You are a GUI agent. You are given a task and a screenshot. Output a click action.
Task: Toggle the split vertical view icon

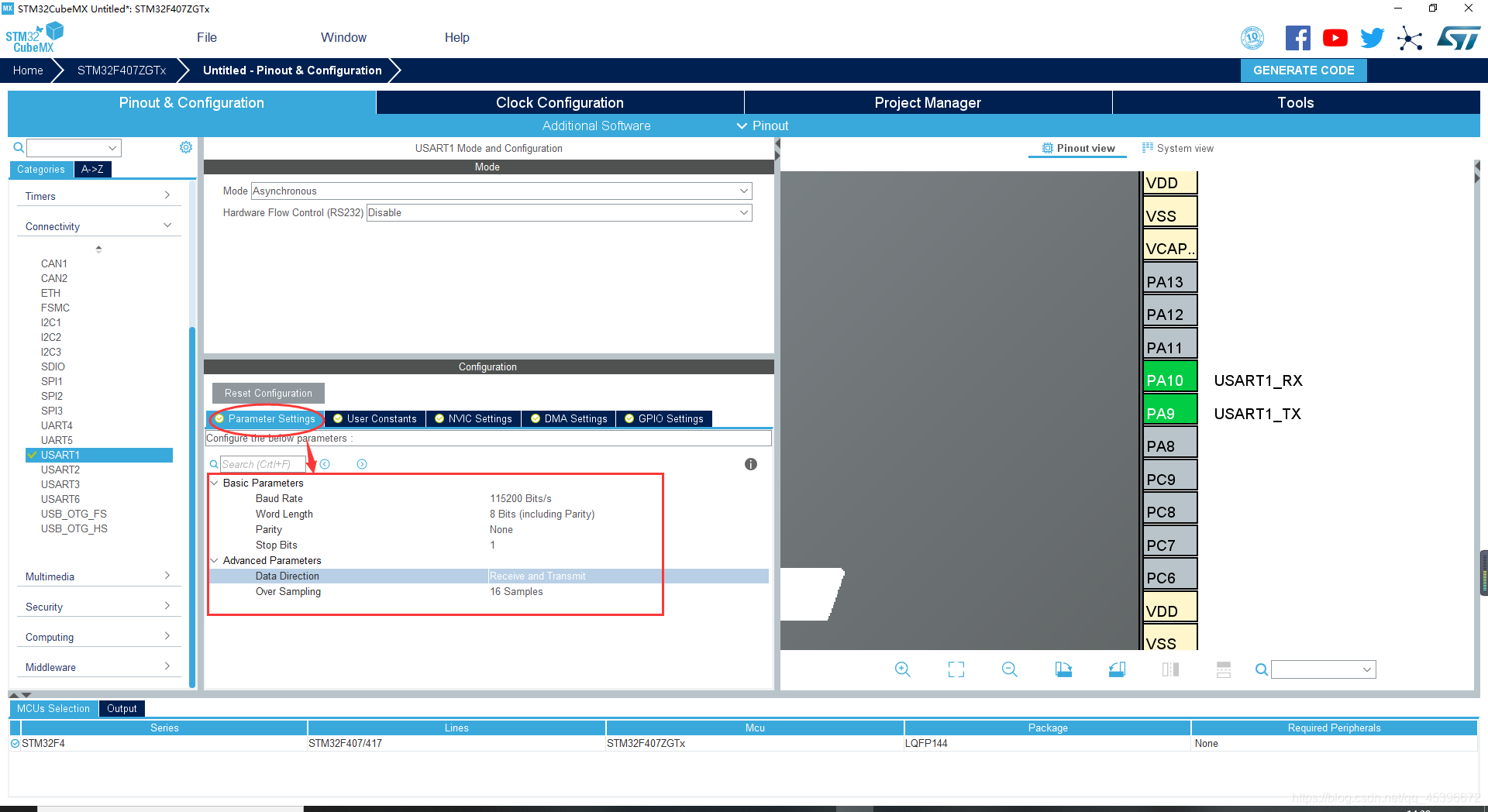[1224, 669]
